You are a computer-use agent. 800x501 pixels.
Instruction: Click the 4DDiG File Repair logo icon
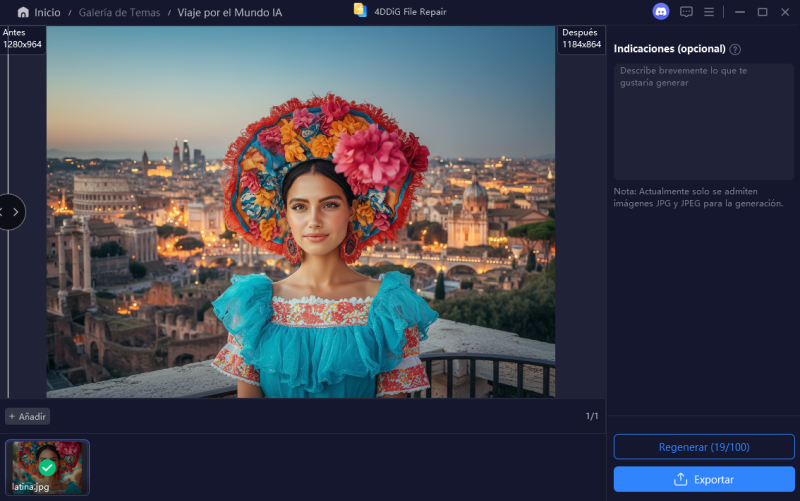pyautogui.click(x=360, y=11)
